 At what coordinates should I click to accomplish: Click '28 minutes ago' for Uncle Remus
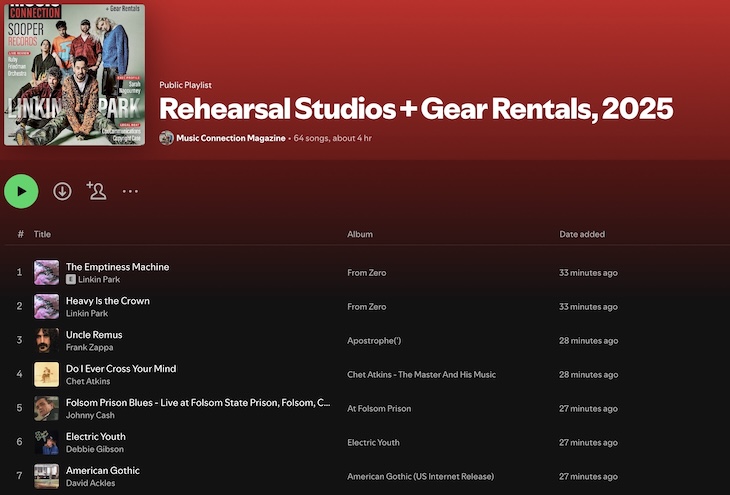point(588,341)
